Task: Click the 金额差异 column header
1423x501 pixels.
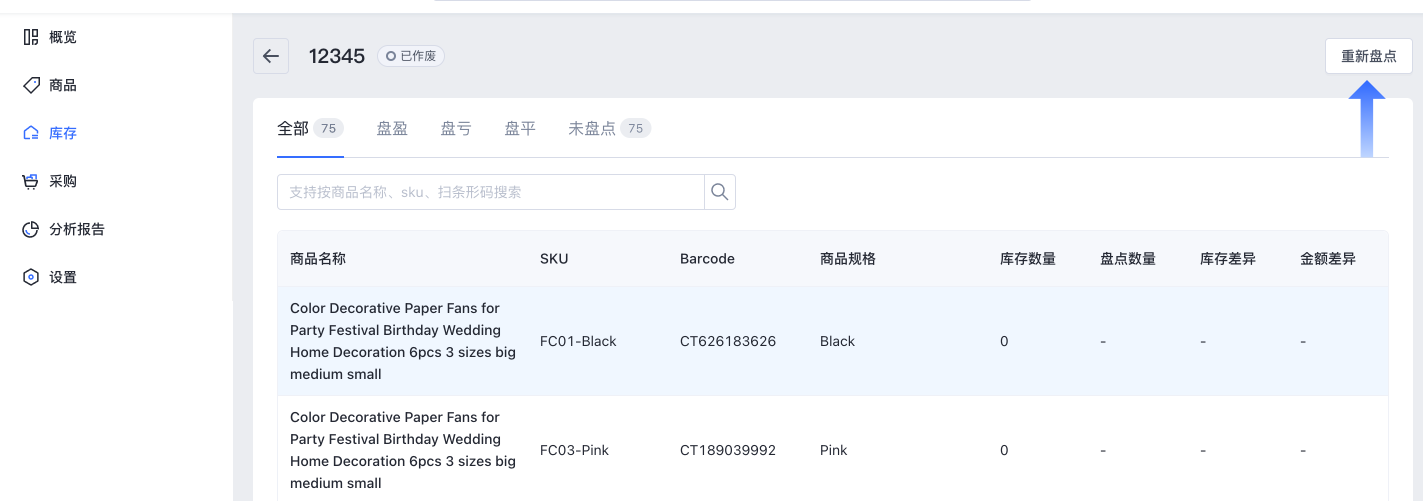Action: click(x=1328, y=258)
